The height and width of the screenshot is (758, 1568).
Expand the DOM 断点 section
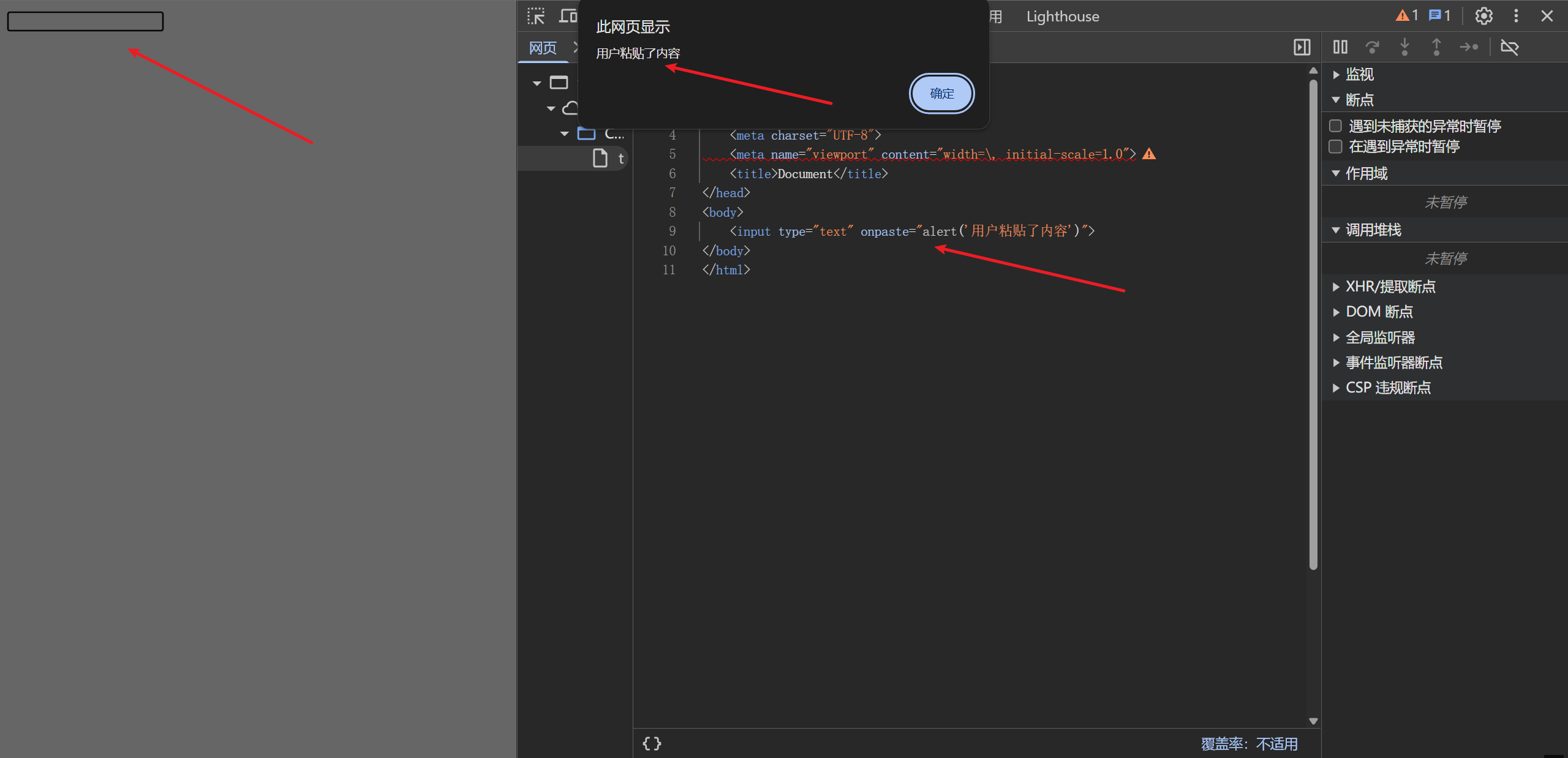click(1379, 312)
